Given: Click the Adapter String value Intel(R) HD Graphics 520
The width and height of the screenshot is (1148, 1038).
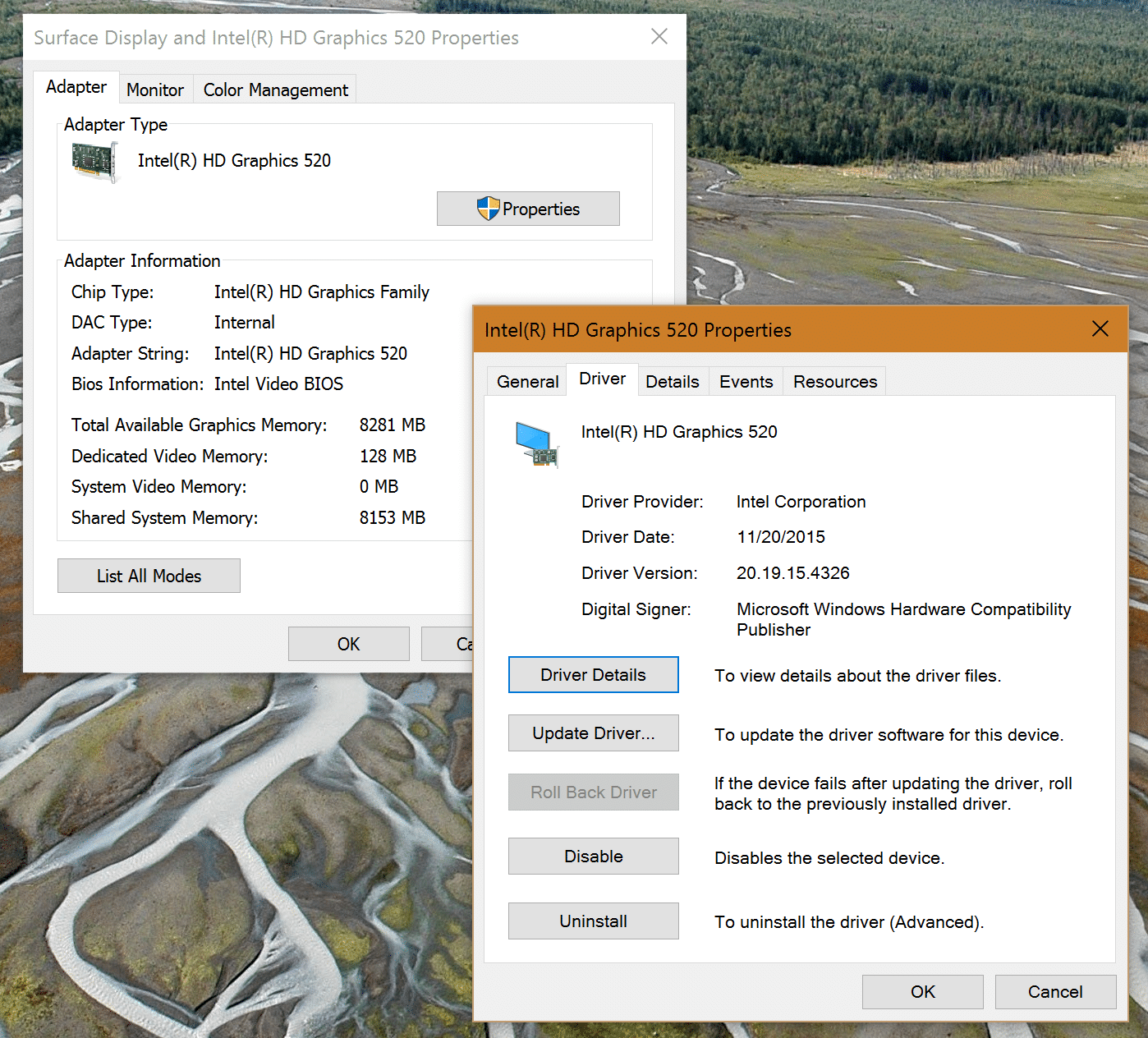Looking at the screenshot, I should click(x=310, y=353).
